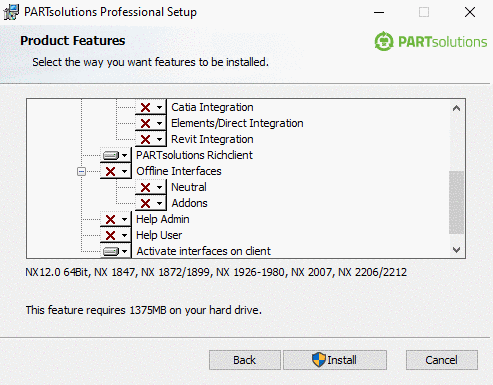493x385 pixels.
Task: Select Revit Integration label
Action: 212,139
